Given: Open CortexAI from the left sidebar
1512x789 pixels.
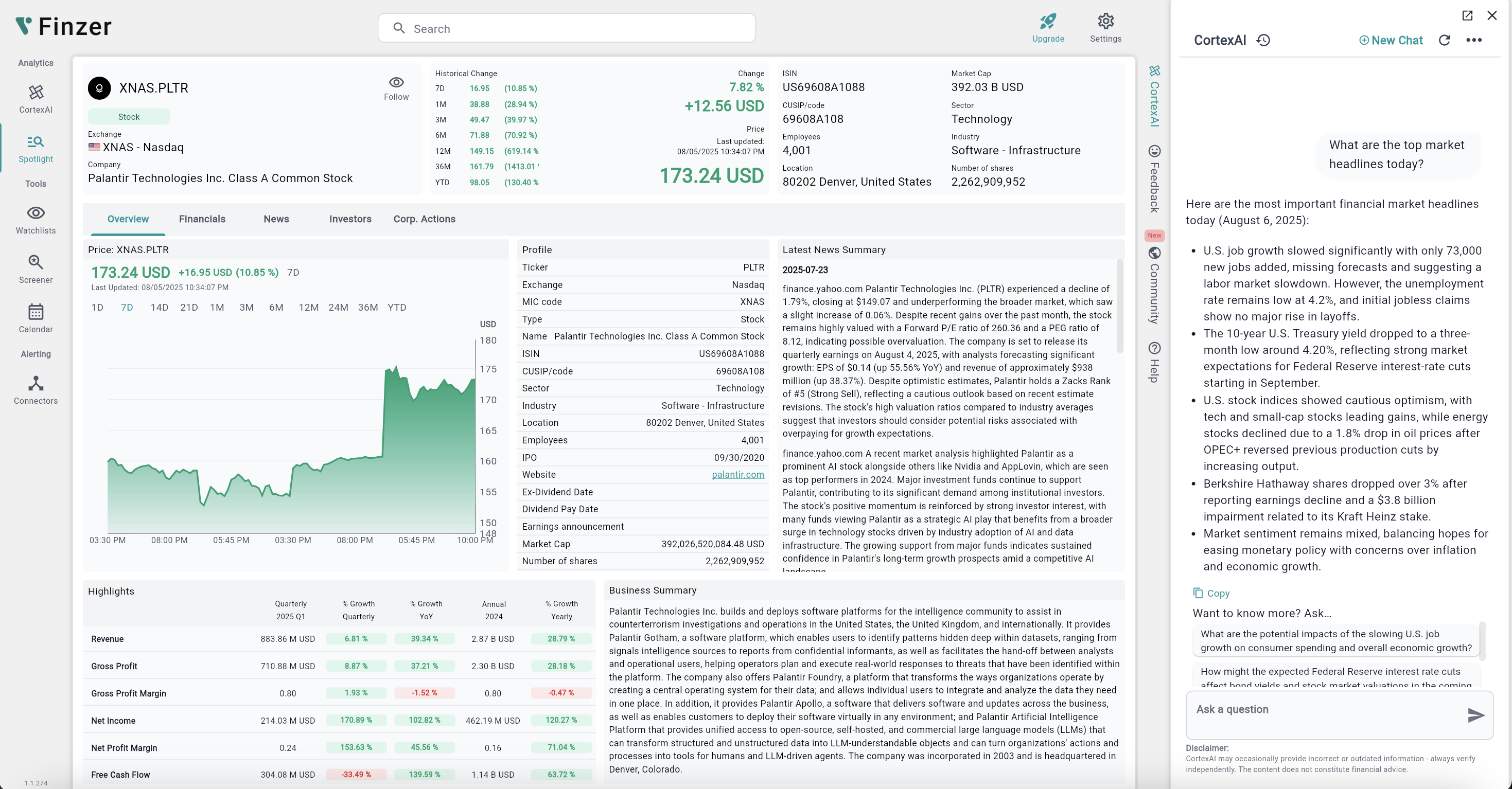Looking at the screenshot, I should (36, 99).
